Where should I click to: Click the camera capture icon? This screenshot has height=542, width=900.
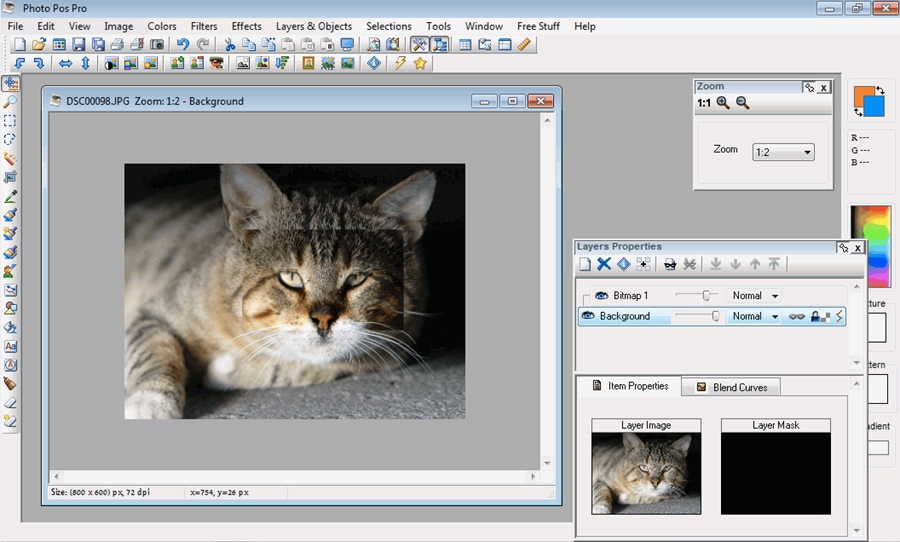157,44
